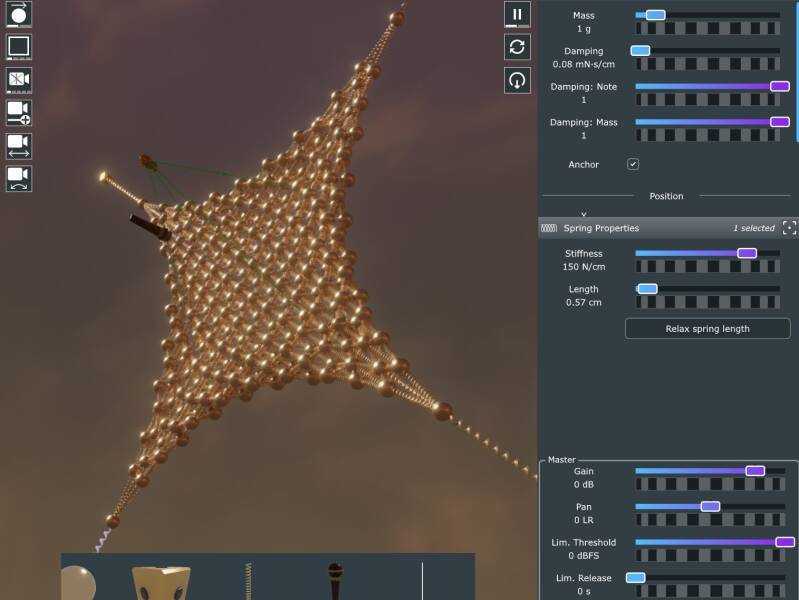The height and width of the screenshot is (600, 799).
Task: Adjust the Stiffness slider handle
Action: tap(746, 254)
